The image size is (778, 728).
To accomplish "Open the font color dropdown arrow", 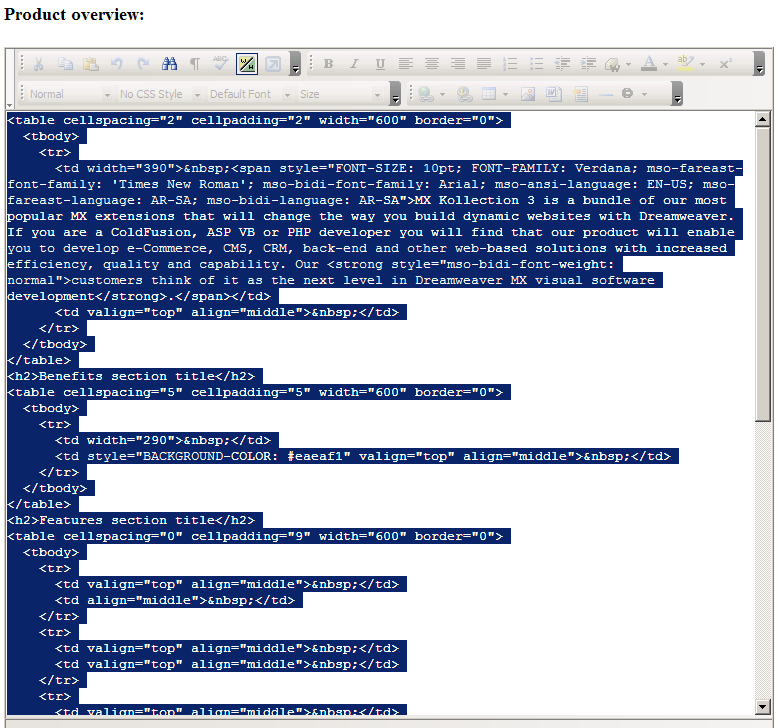I will (665, 65).
